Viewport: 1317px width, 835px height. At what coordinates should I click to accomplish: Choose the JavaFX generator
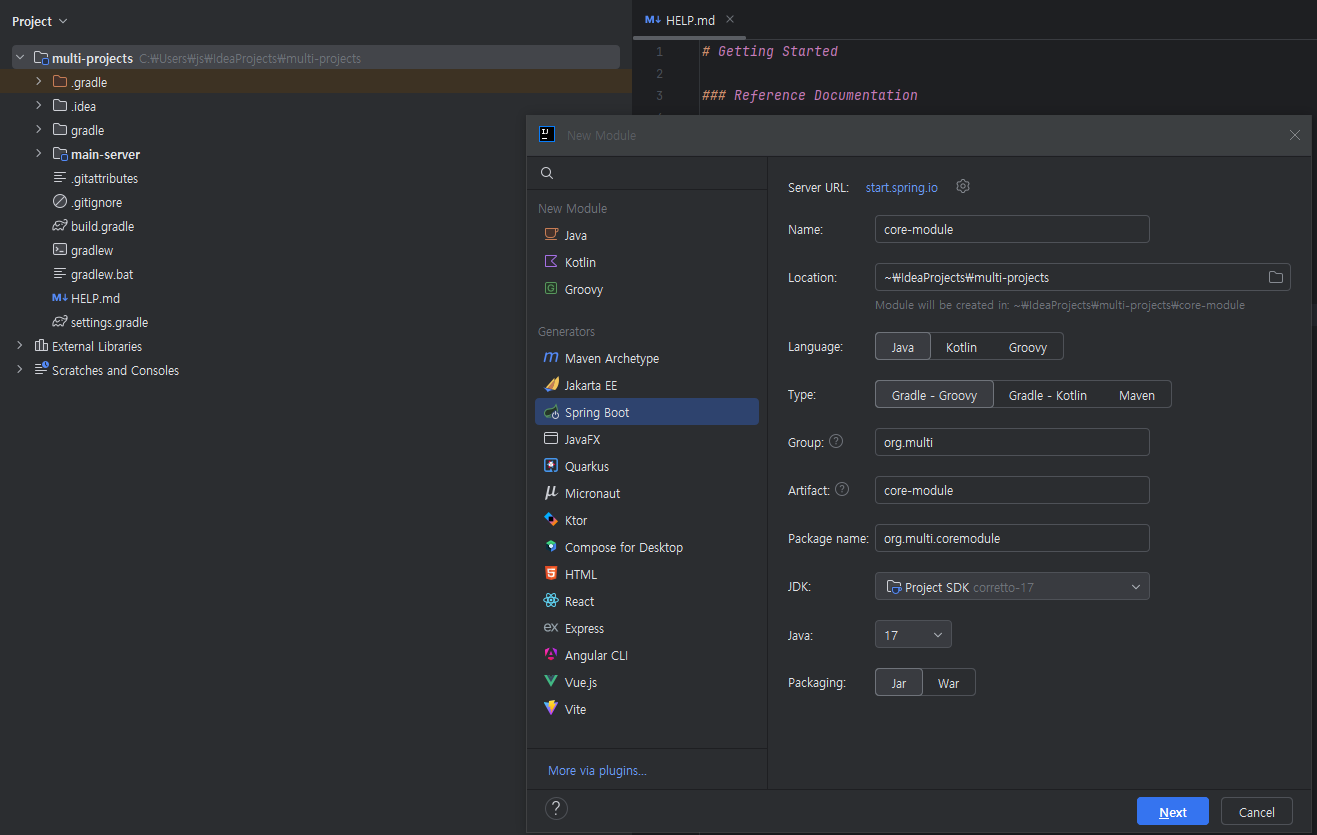click(x=647, y=439)
